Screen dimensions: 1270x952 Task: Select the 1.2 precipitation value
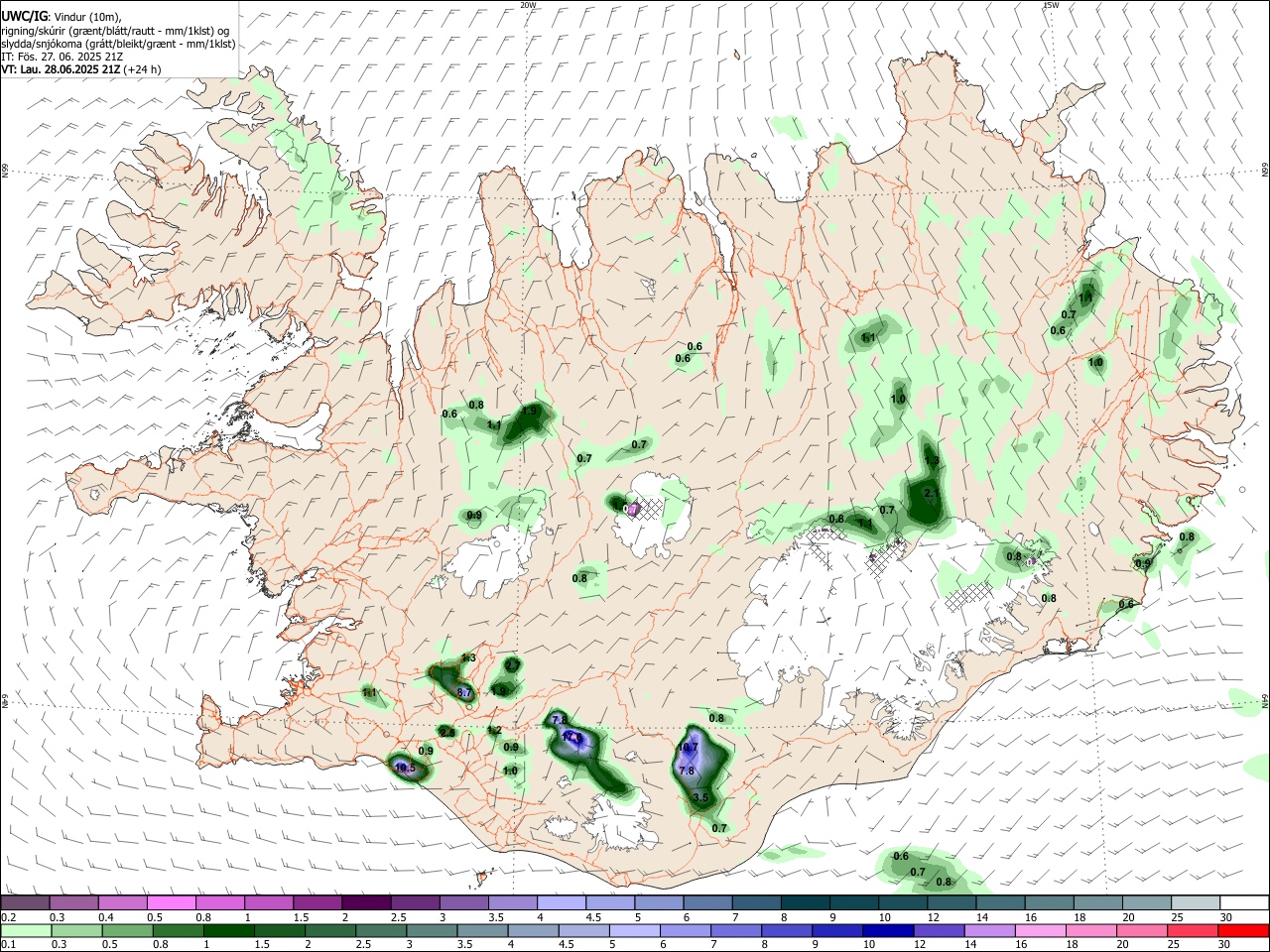point(494,730)
